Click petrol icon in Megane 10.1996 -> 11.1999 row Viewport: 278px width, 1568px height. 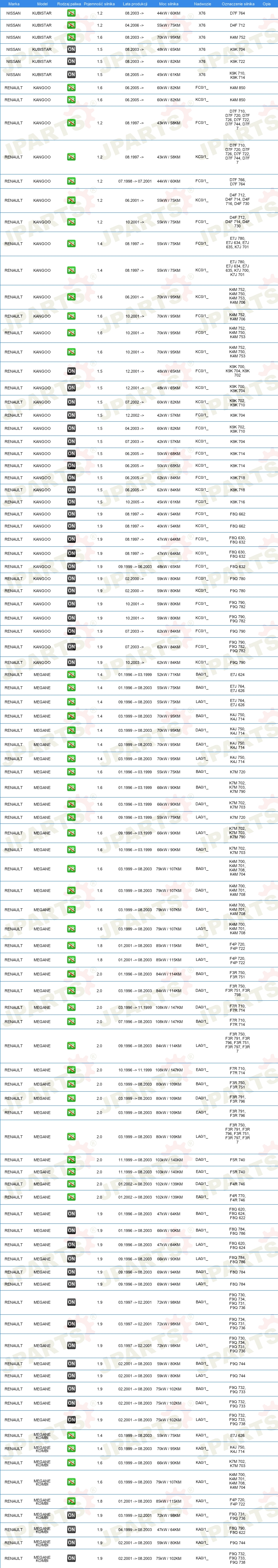(x=71, y=1070)
